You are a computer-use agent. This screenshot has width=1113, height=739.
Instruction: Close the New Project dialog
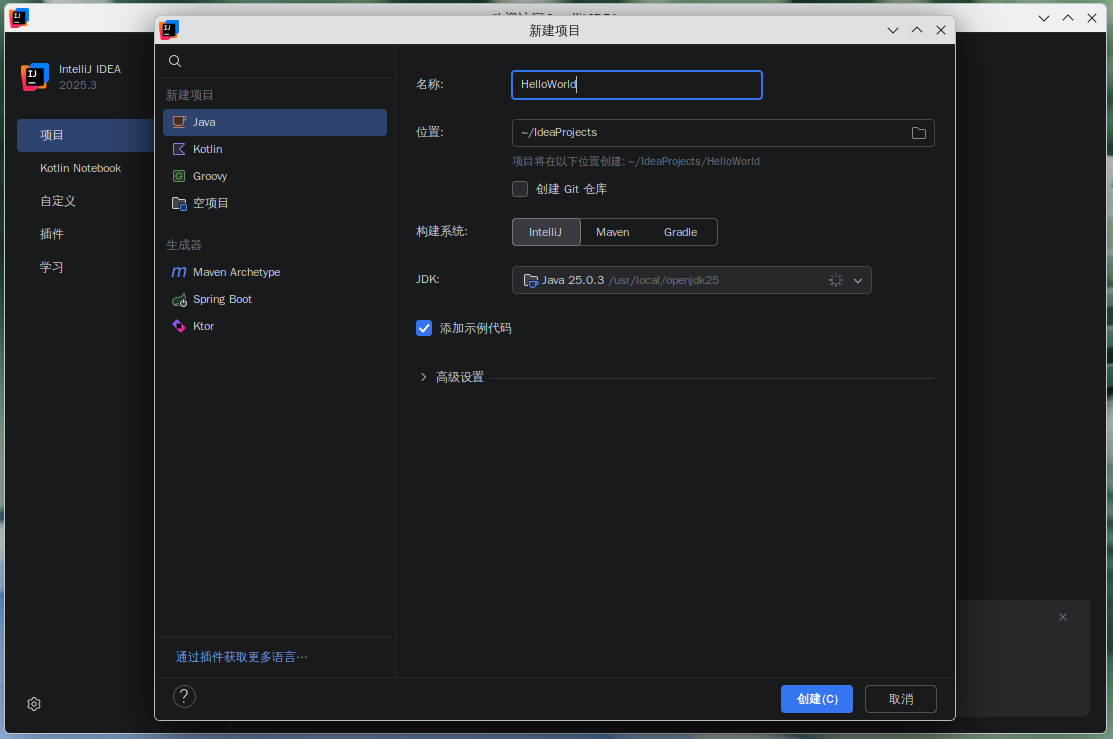(x=941, y=30)
